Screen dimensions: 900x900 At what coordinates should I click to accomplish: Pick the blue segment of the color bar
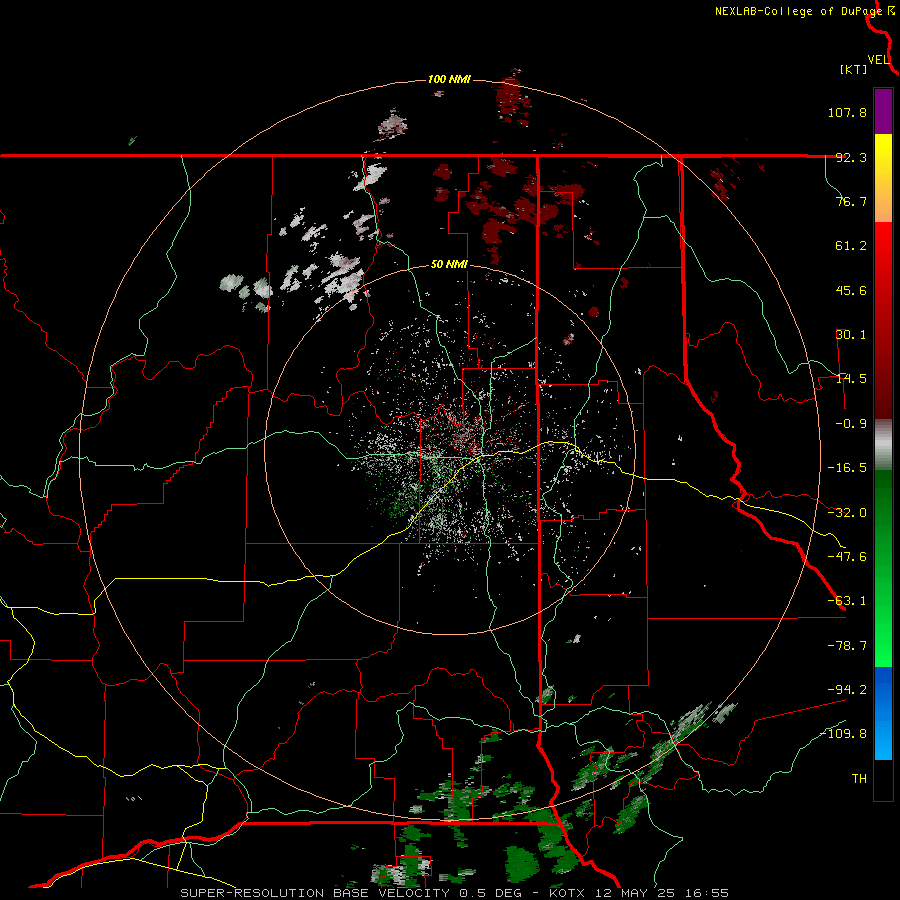pyautogui.click(x=883, y=713)
